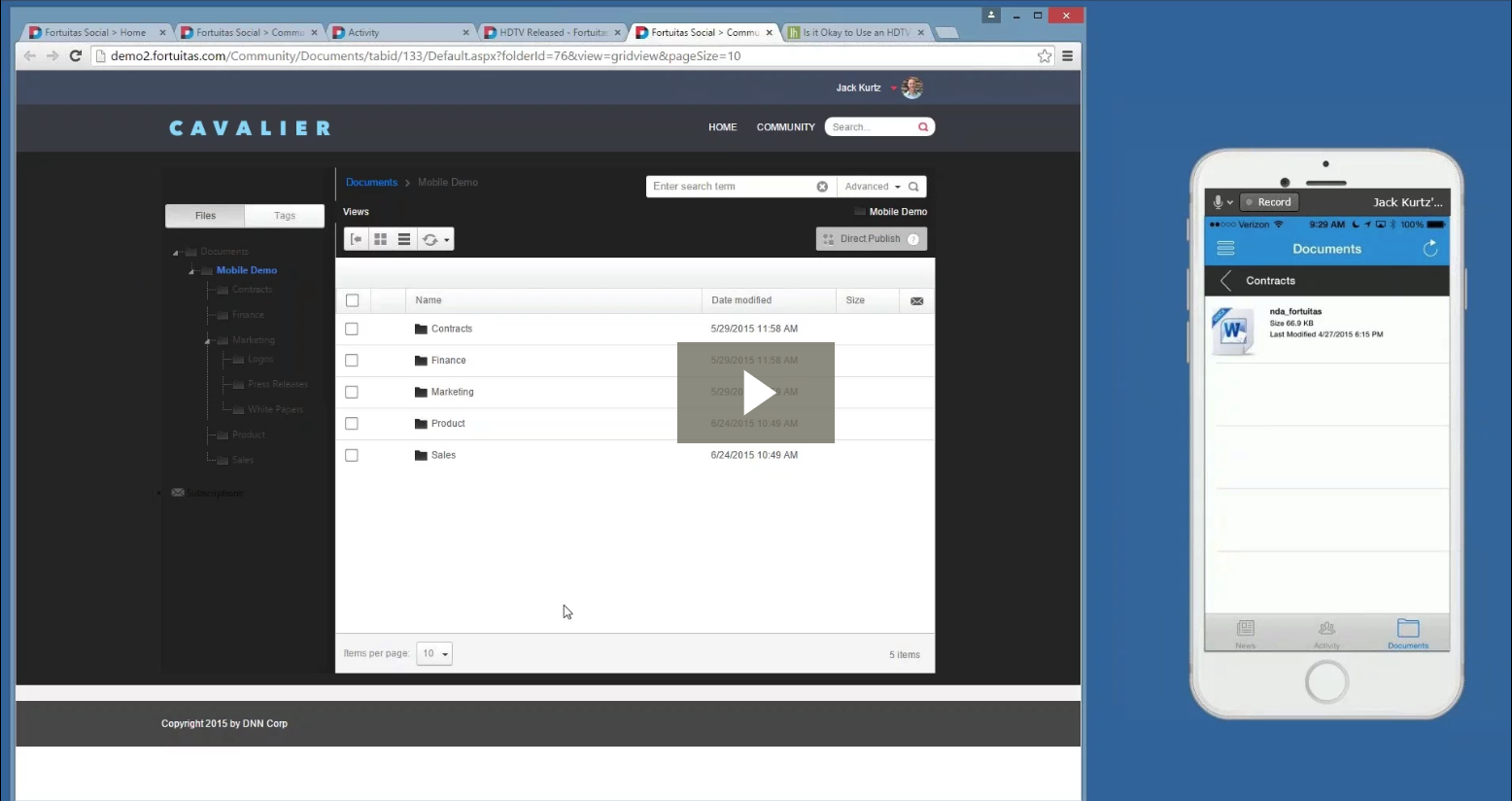This screenshot has height=801, width=1512.
Task: Select the Tags tab
Action: point(285,216)
